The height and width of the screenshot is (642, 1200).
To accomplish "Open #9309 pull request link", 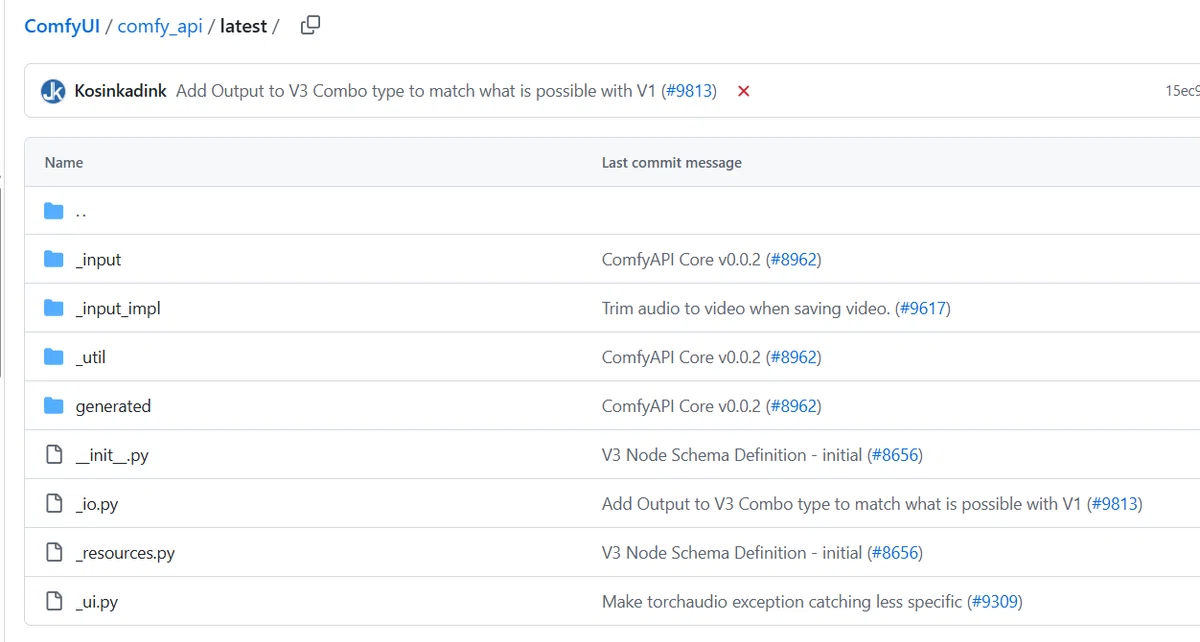I will click(995, 602).
